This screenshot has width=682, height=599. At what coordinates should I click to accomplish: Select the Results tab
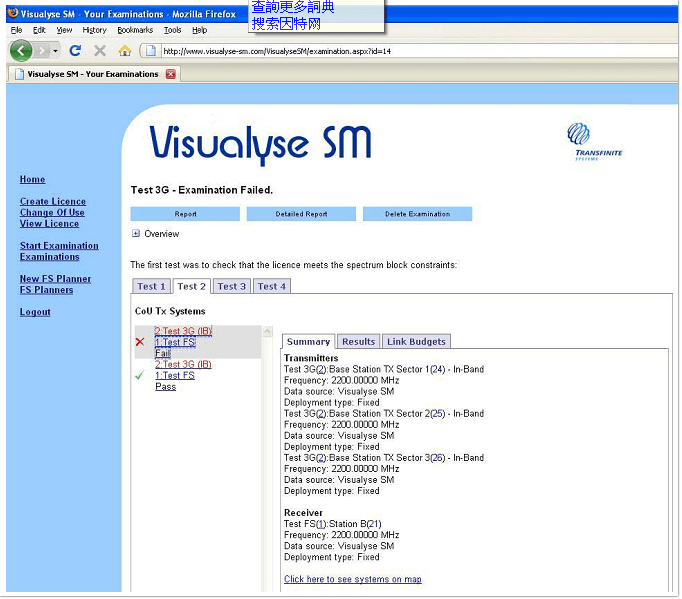pos(358,341)
